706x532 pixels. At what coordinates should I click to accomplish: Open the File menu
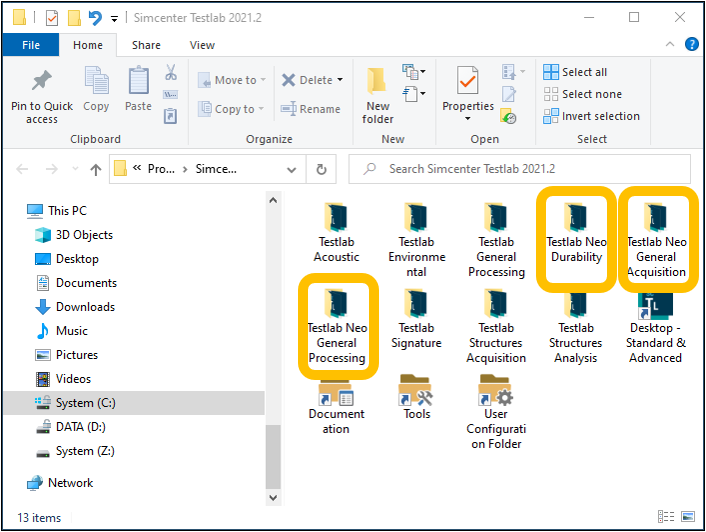click(x=31, y=45)
